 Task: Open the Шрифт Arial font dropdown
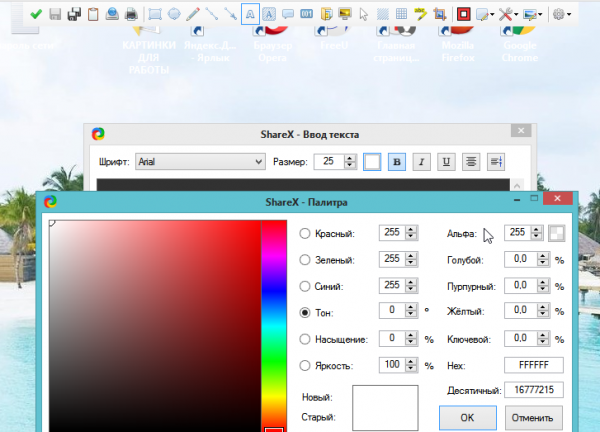(200, 162)
